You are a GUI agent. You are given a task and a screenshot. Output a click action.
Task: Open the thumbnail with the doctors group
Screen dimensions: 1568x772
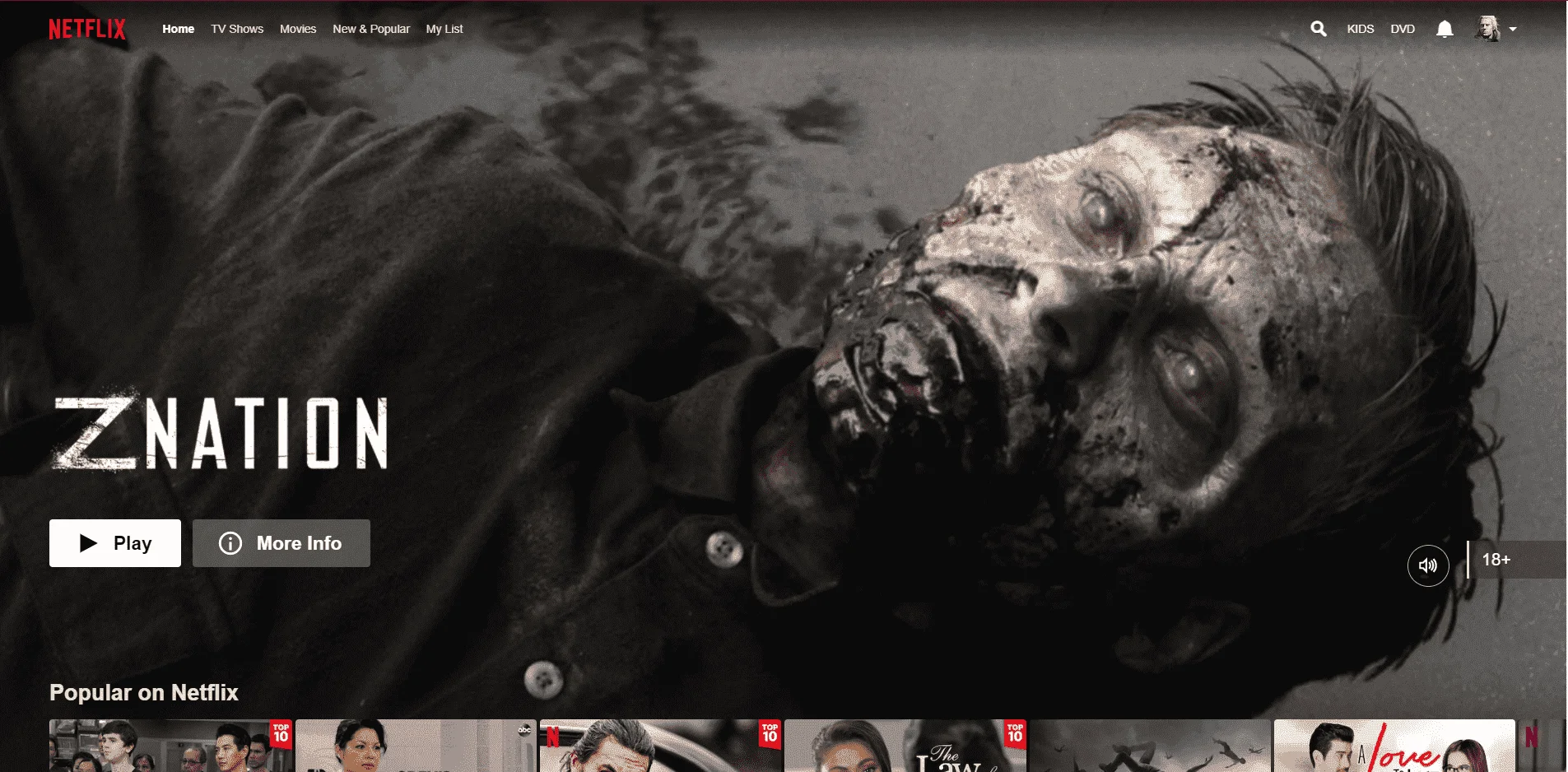[170, 746]
